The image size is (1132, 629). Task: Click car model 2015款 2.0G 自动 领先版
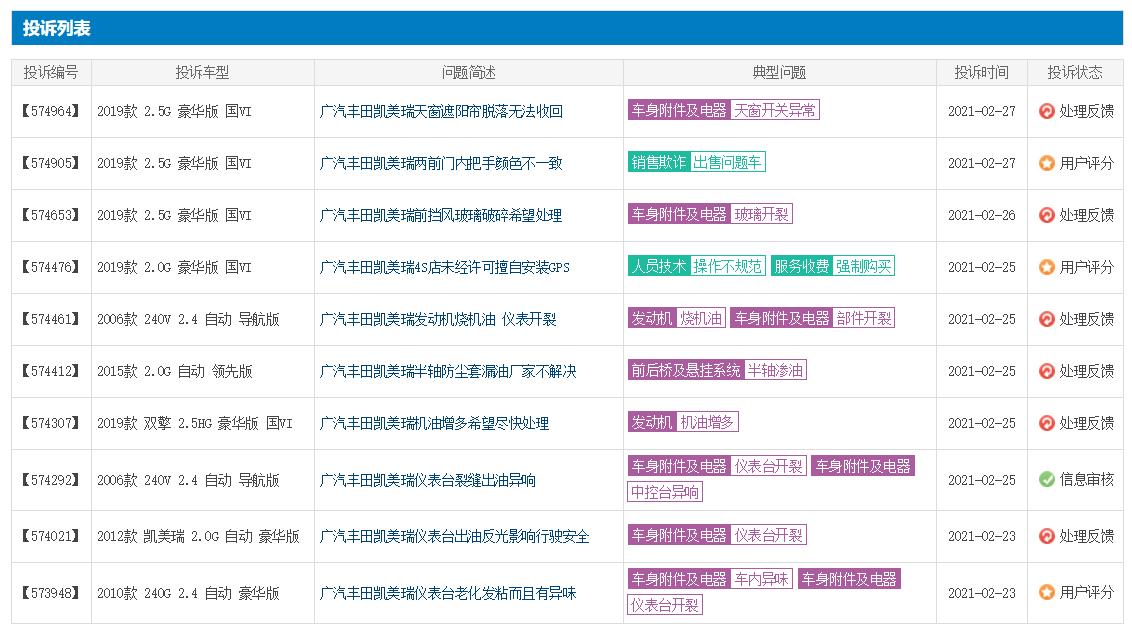[x=175, y=371]
